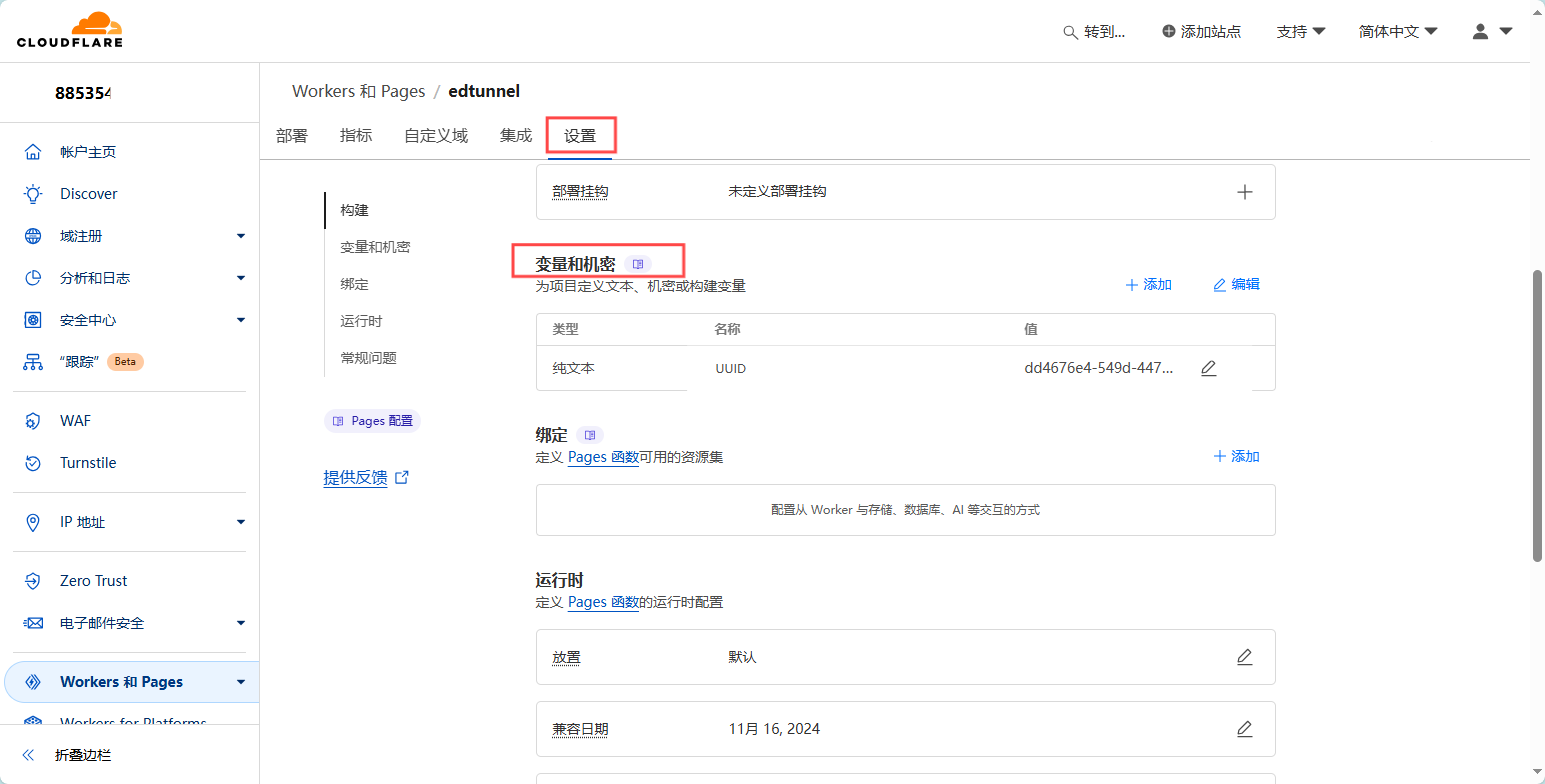Open the 支持 dropdown menu
Viewport: 1545px width, 784px height.
click(1301, 32)
